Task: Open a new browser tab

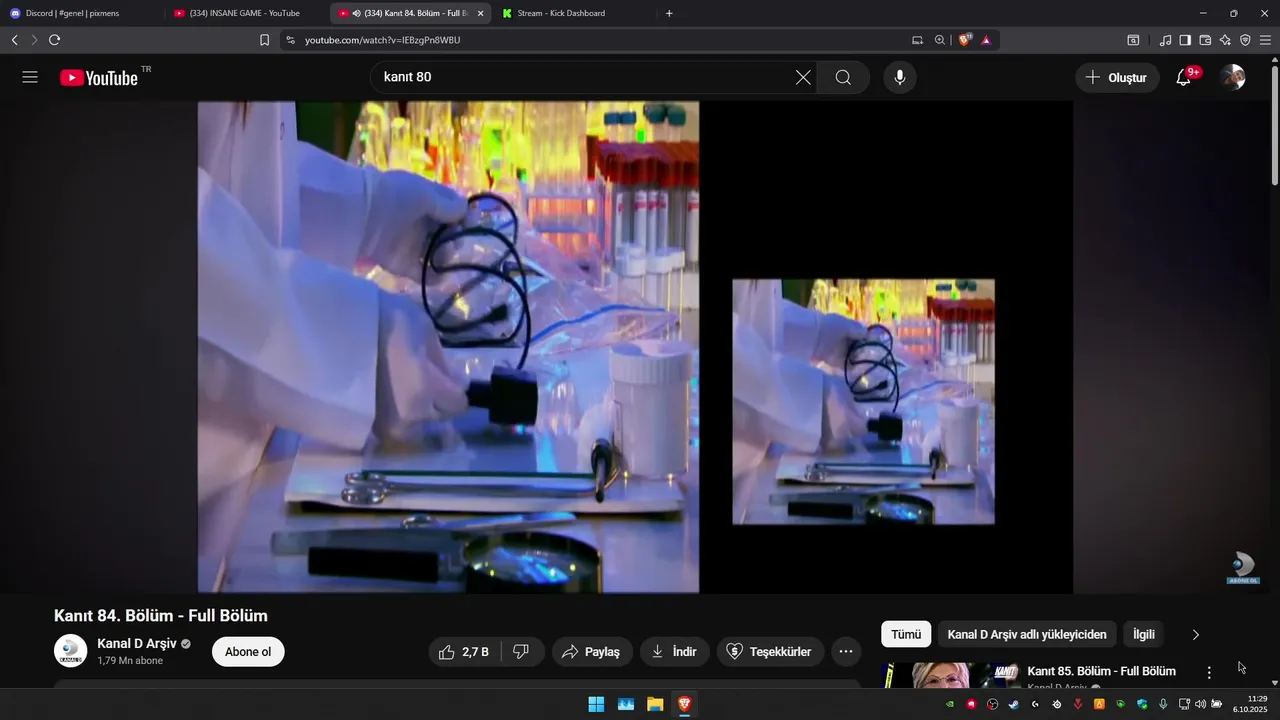Action: (x=669, y=13)
